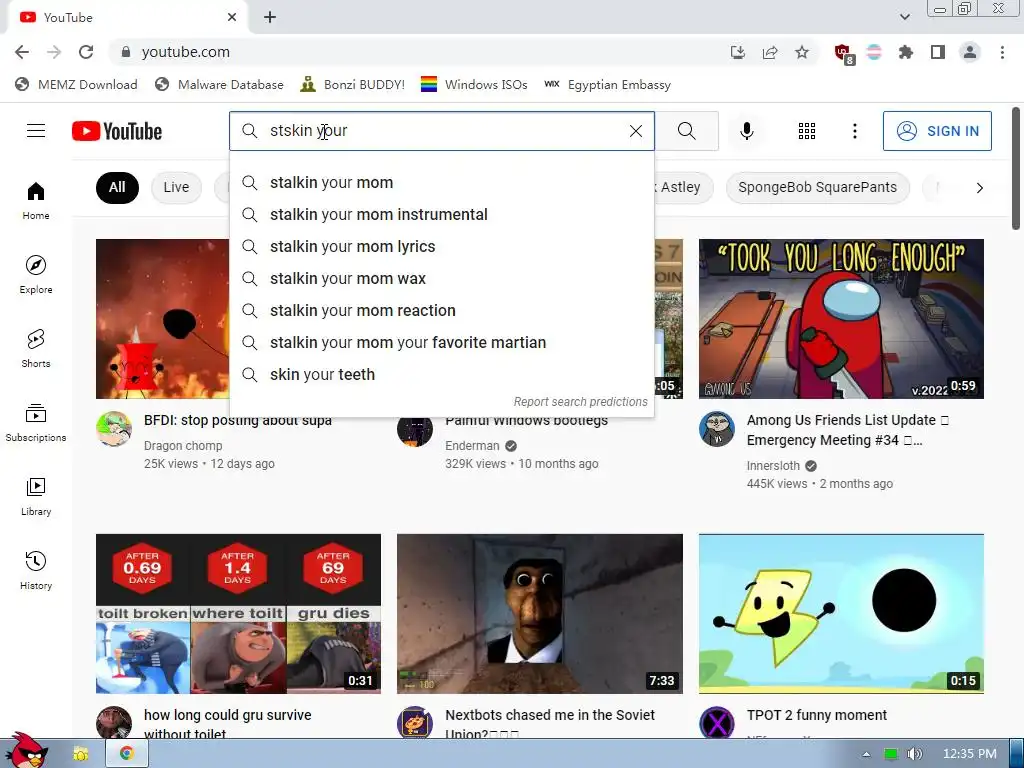Reload the page with refresh icon
Viewport: 1024px width, 768px height.
pyautogui.click(x=86, y=52)
